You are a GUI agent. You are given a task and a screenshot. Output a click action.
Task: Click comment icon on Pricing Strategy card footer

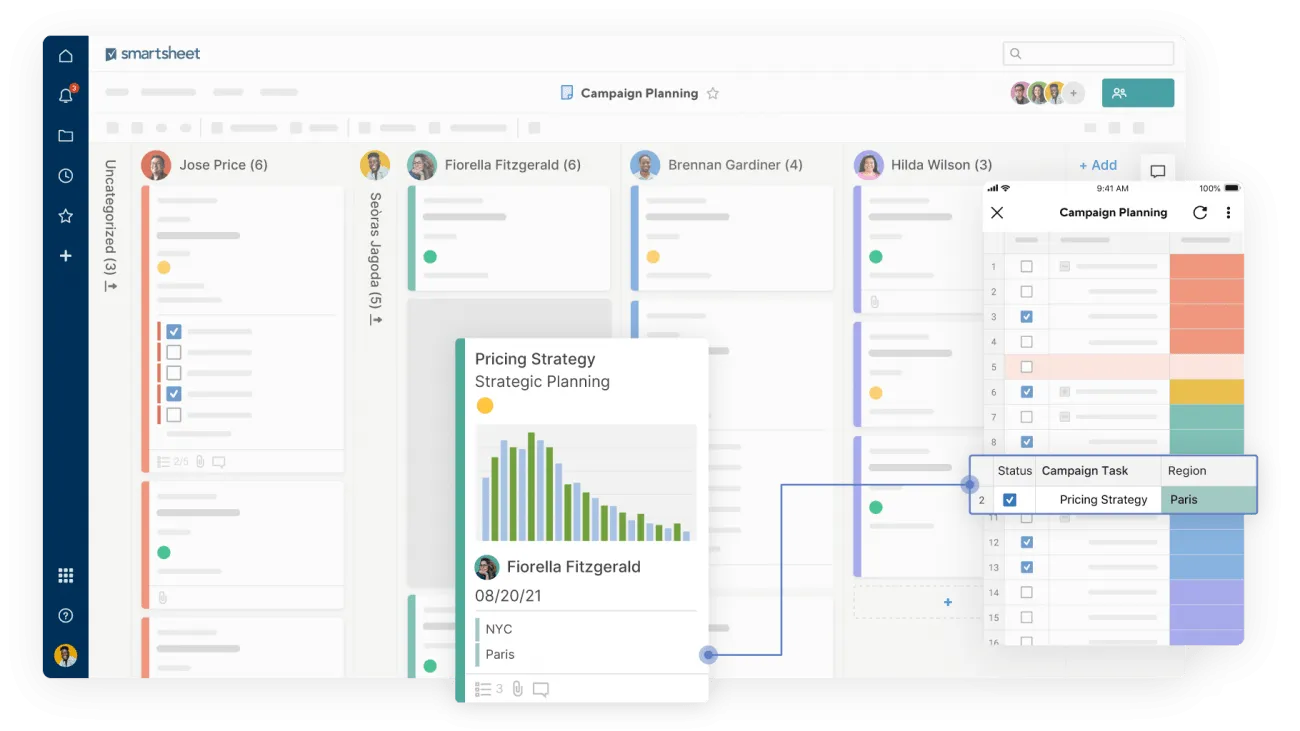click(541, 689)
